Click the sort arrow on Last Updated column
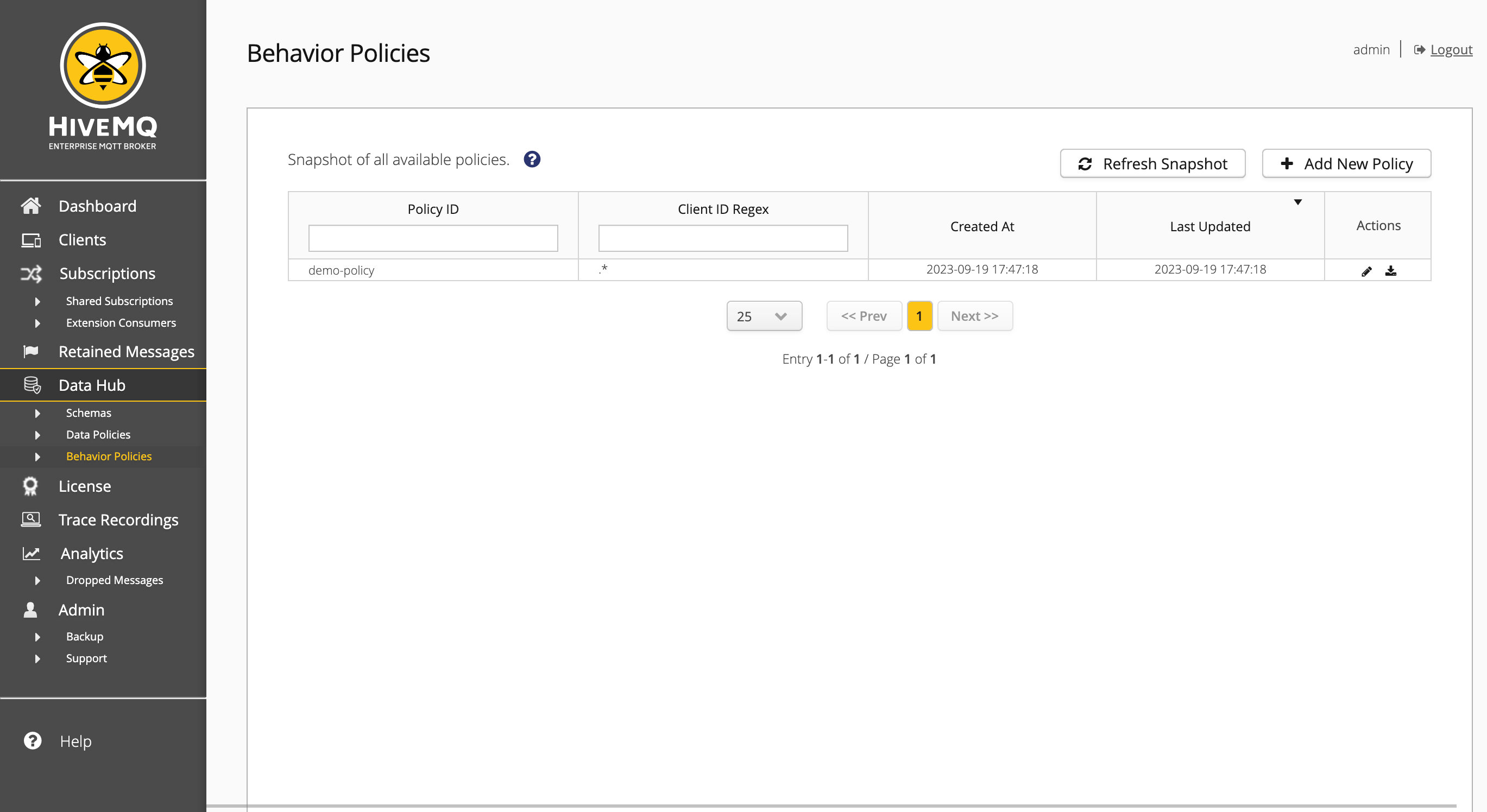Image resolution: width=1487 pixels, height=812 pixels. [1297, 202]
